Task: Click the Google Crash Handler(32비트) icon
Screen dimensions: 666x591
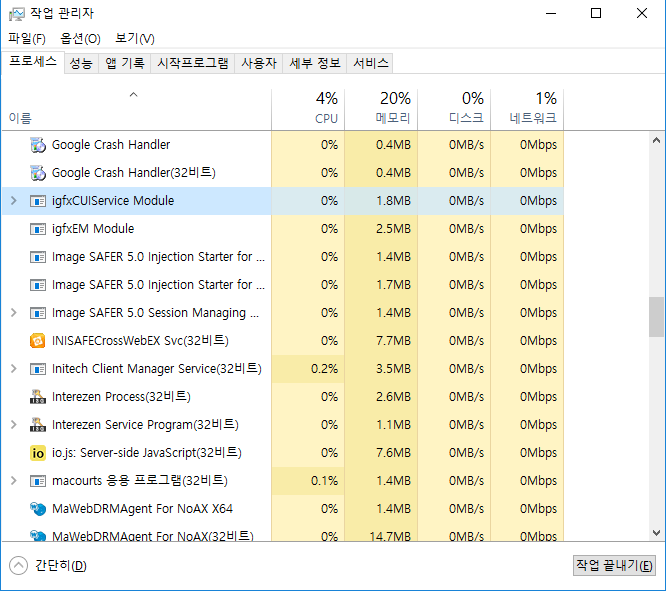Action: click(38, 173)
